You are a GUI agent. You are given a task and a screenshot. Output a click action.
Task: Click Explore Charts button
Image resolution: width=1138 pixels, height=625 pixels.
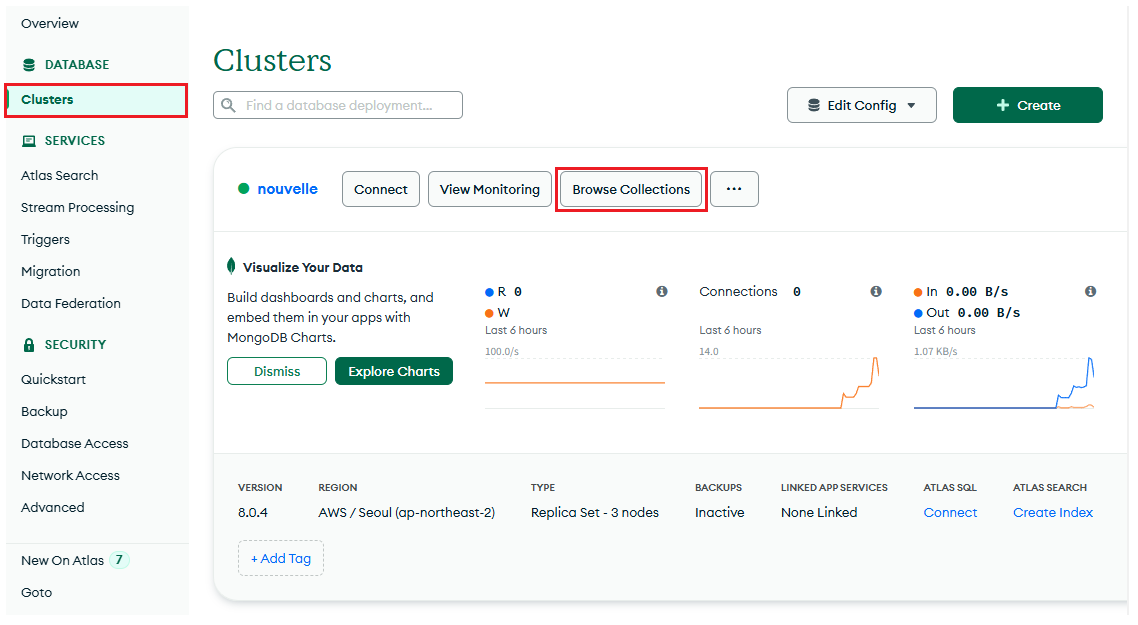tap(394, 371)
